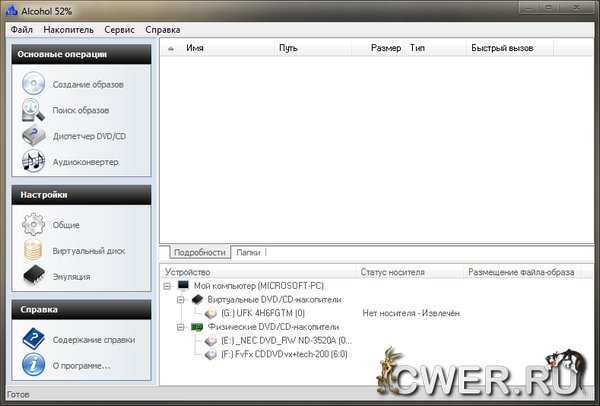Click the Готов status bar text

18,395
